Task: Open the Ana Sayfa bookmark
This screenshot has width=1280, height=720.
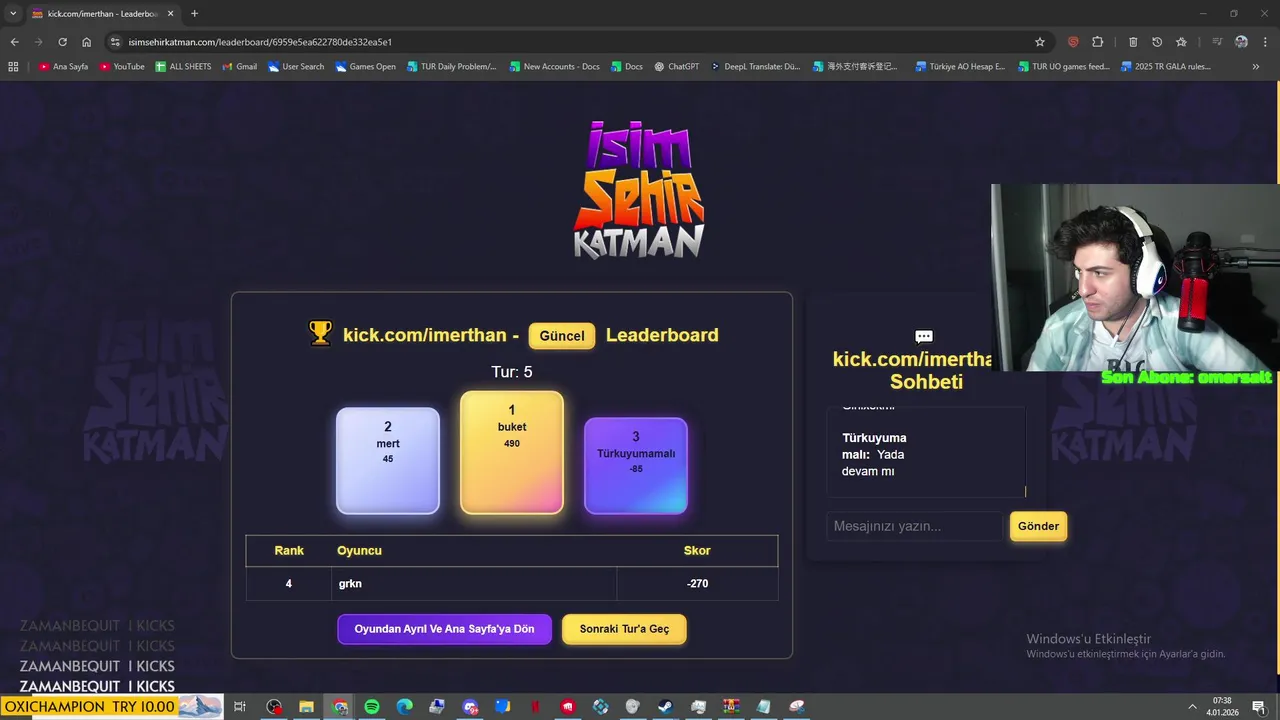Action: tap(64, 67)
